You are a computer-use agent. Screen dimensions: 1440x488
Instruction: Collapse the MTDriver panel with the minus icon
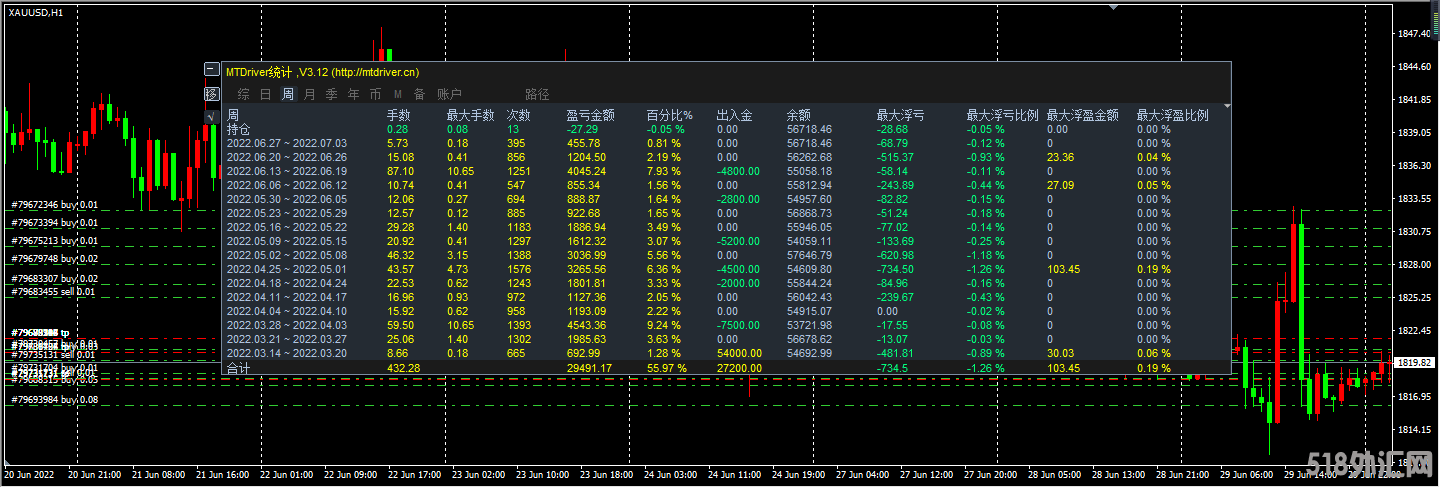point(211,69)
